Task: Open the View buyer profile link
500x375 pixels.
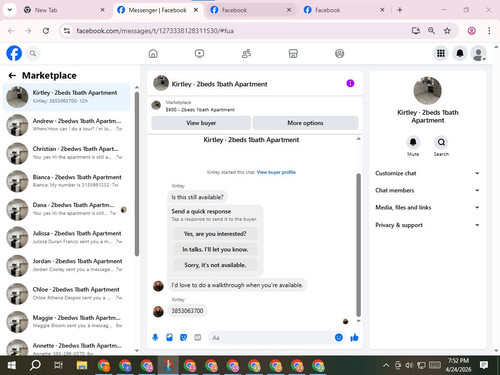Action: [x=276, y=172]
